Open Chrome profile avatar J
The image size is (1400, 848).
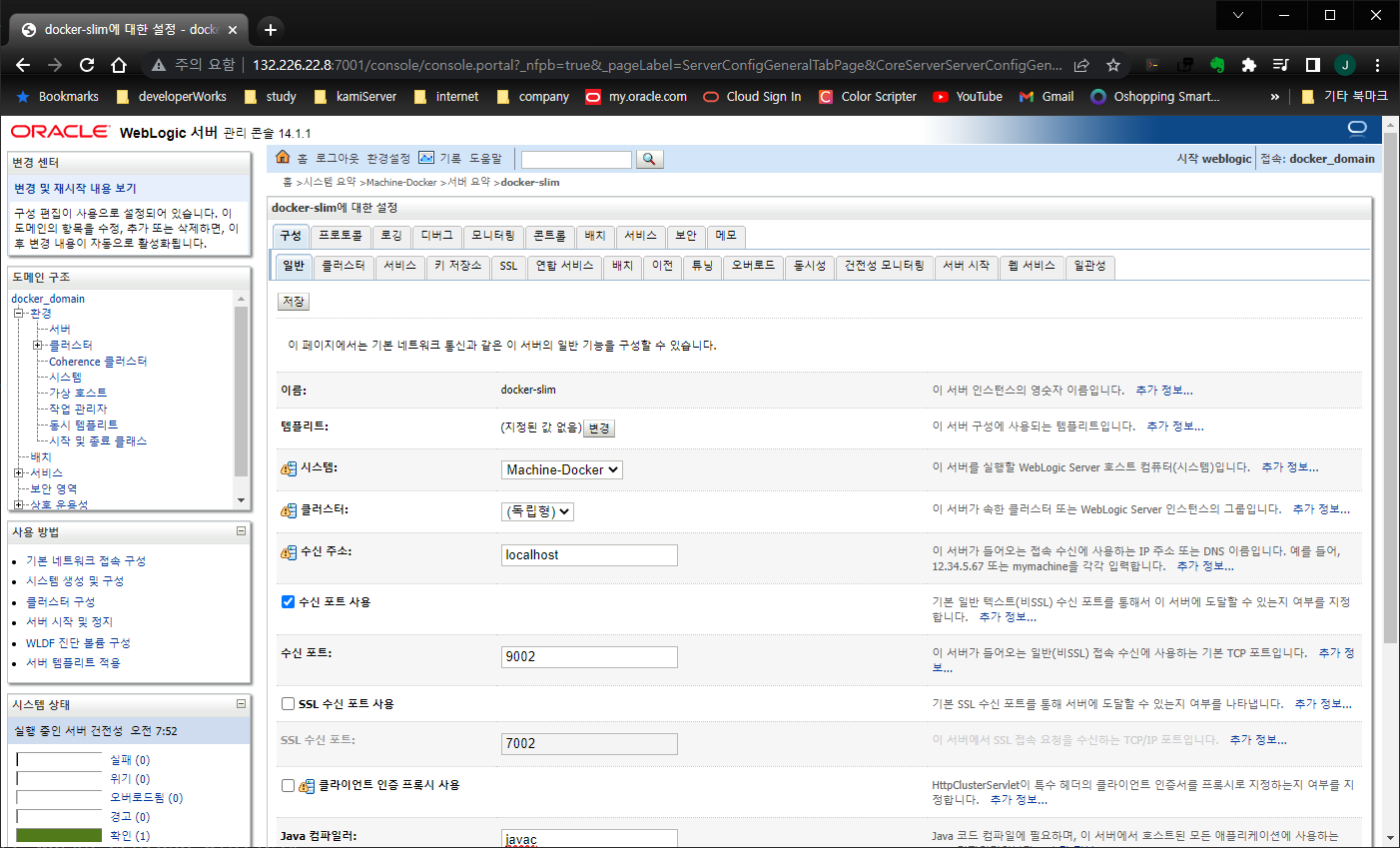click(1345, 65)
